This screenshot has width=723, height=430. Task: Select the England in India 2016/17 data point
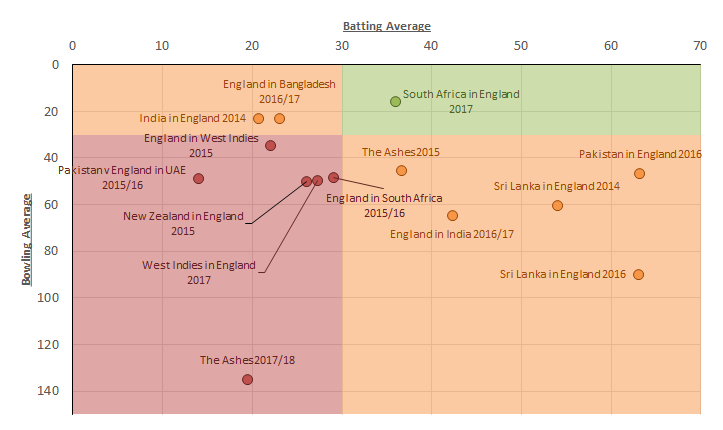pos(452,215)
